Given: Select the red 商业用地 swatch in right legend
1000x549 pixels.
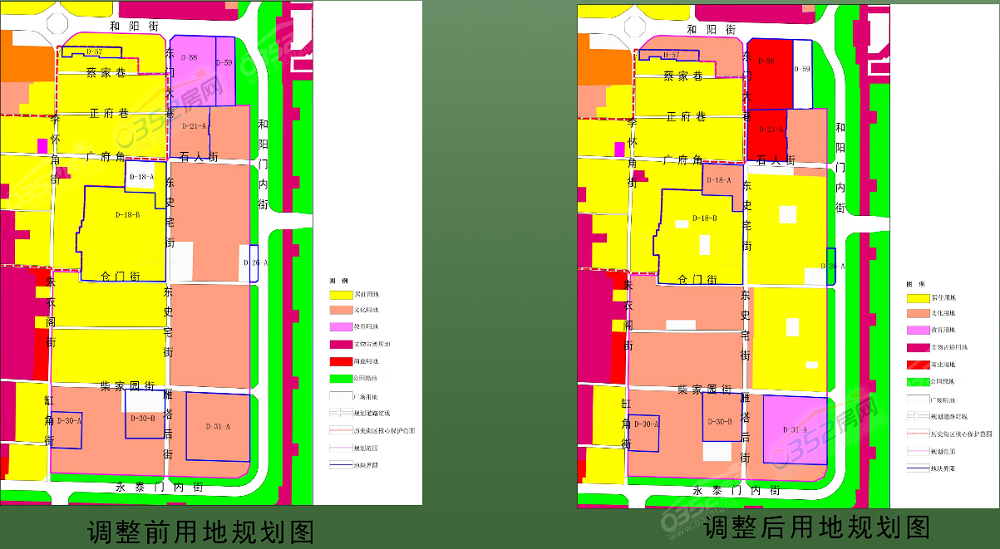Looking at the screenshot, I should pos(919,364).
